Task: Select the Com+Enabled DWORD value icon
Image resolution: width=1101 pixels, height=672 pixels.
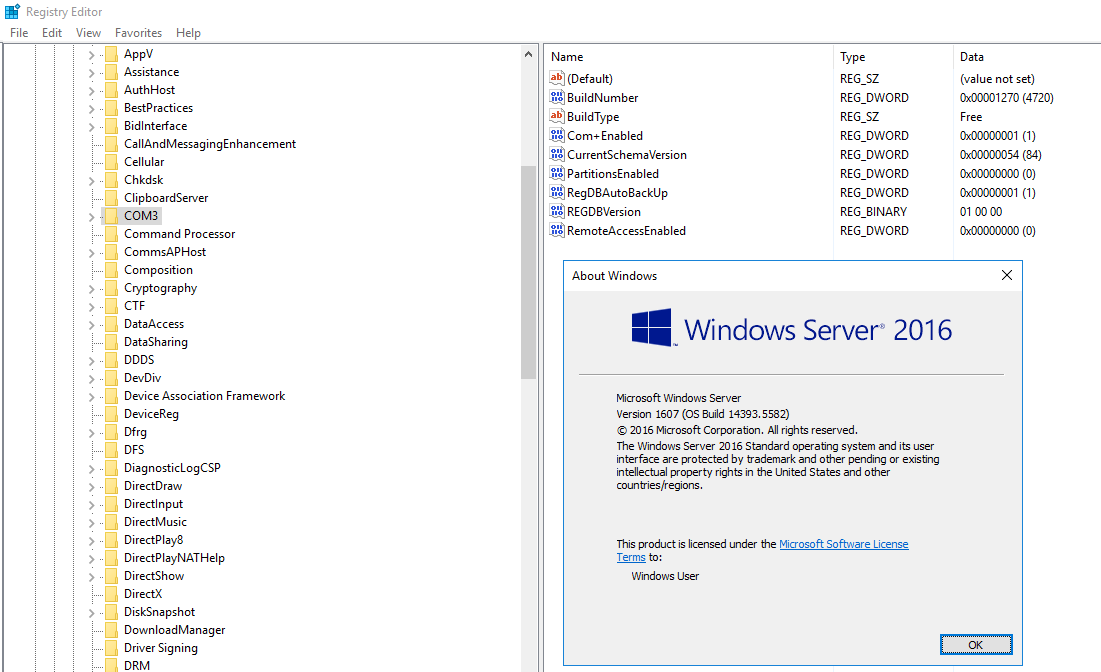Action: (557, 135)
